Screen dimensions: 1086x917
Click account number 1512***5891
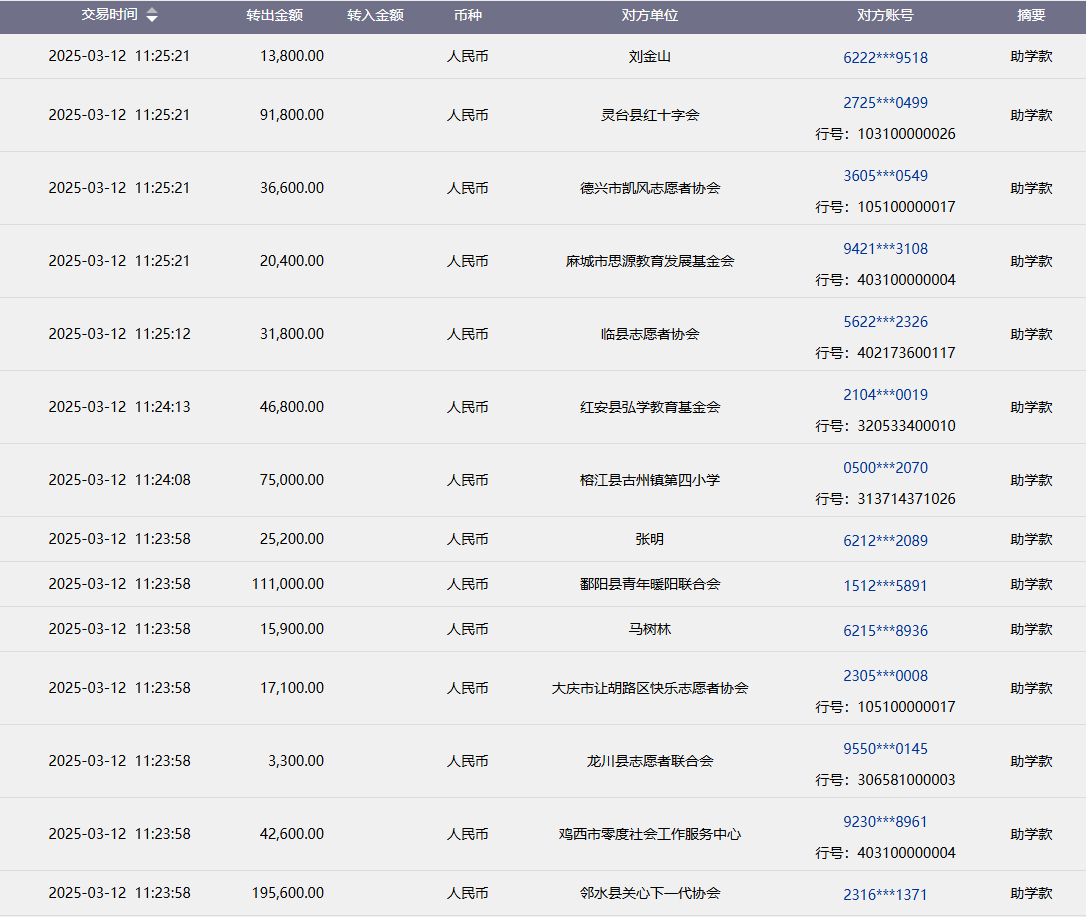[x=885, y=585]
